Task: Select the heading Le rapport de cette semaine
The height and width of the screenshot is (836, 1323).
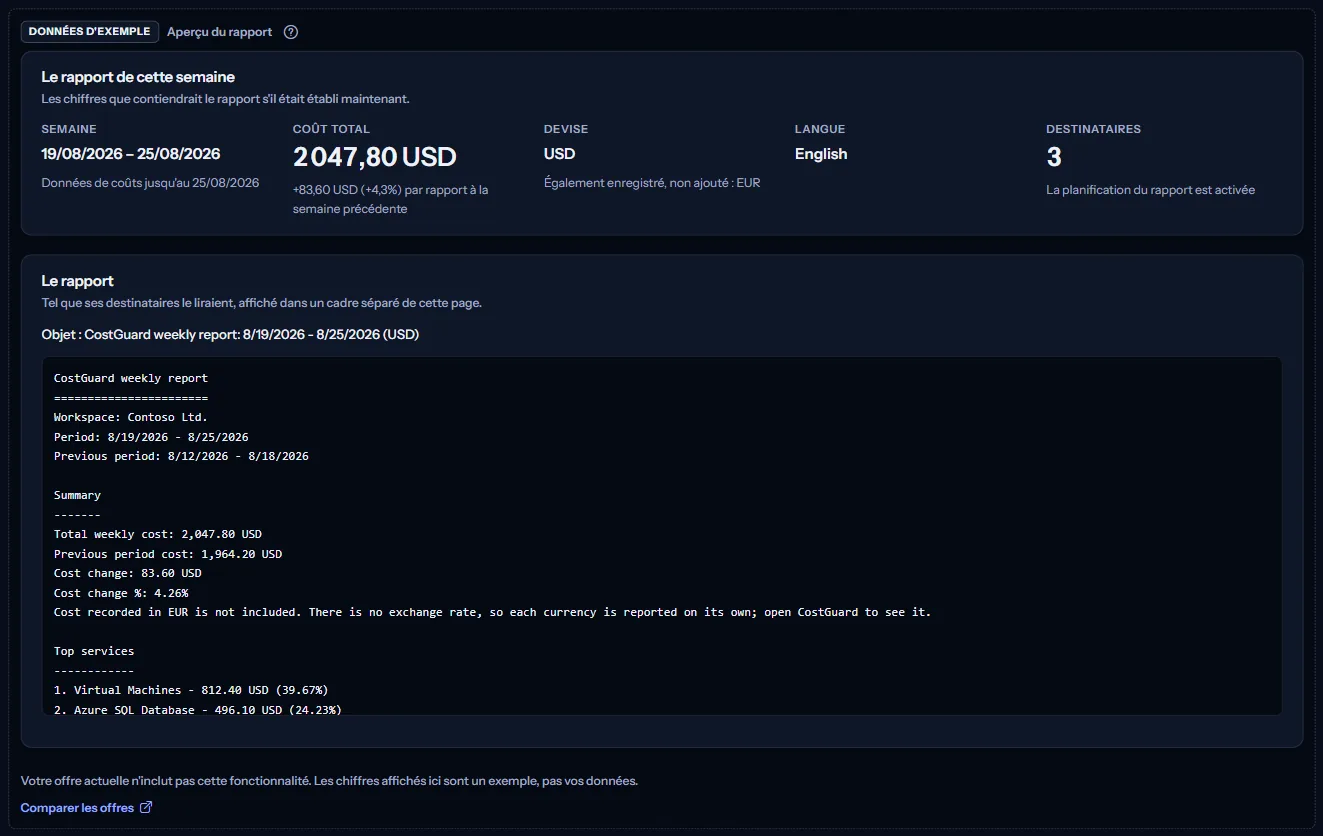Action: click(x=138, y=77)
